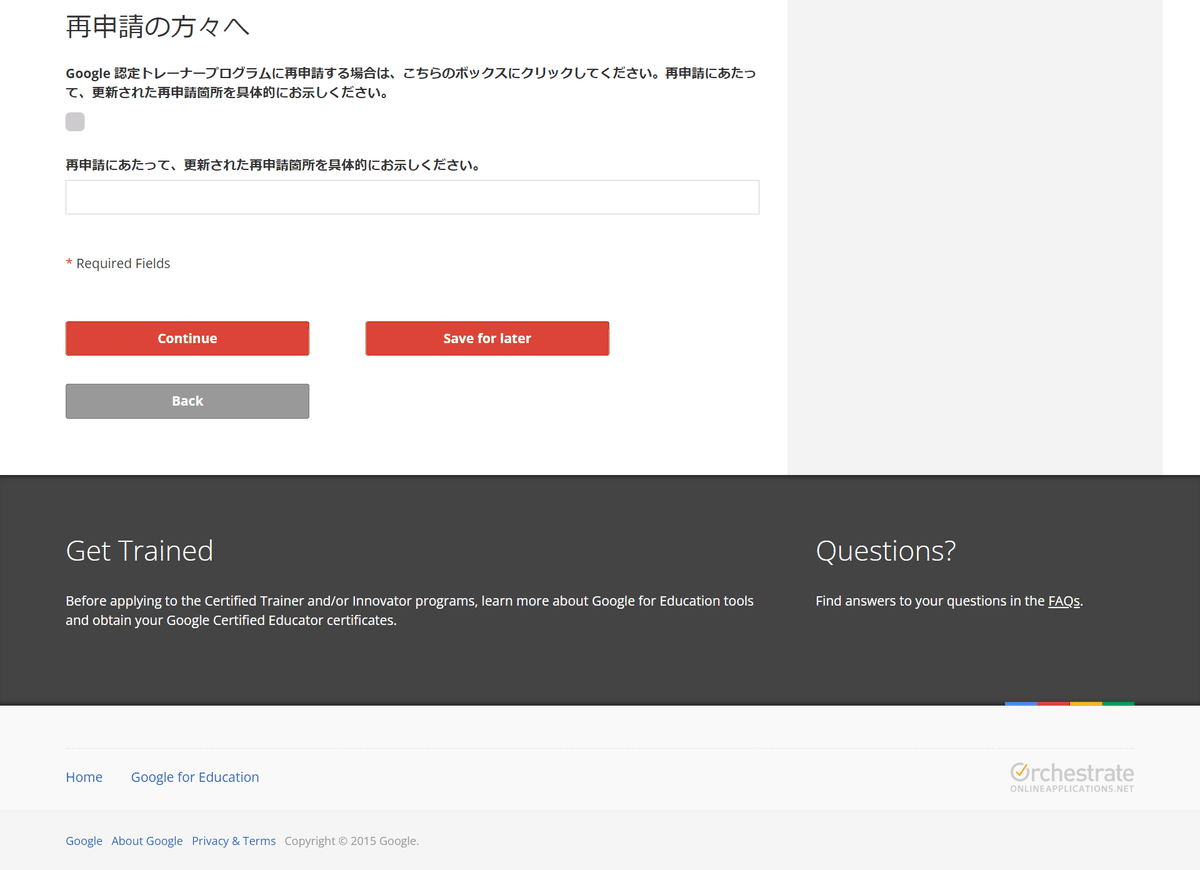Viewport: 1200px width, 870px height.
Task: Visit the Google for Education link
Action: (x=195, y=777)
